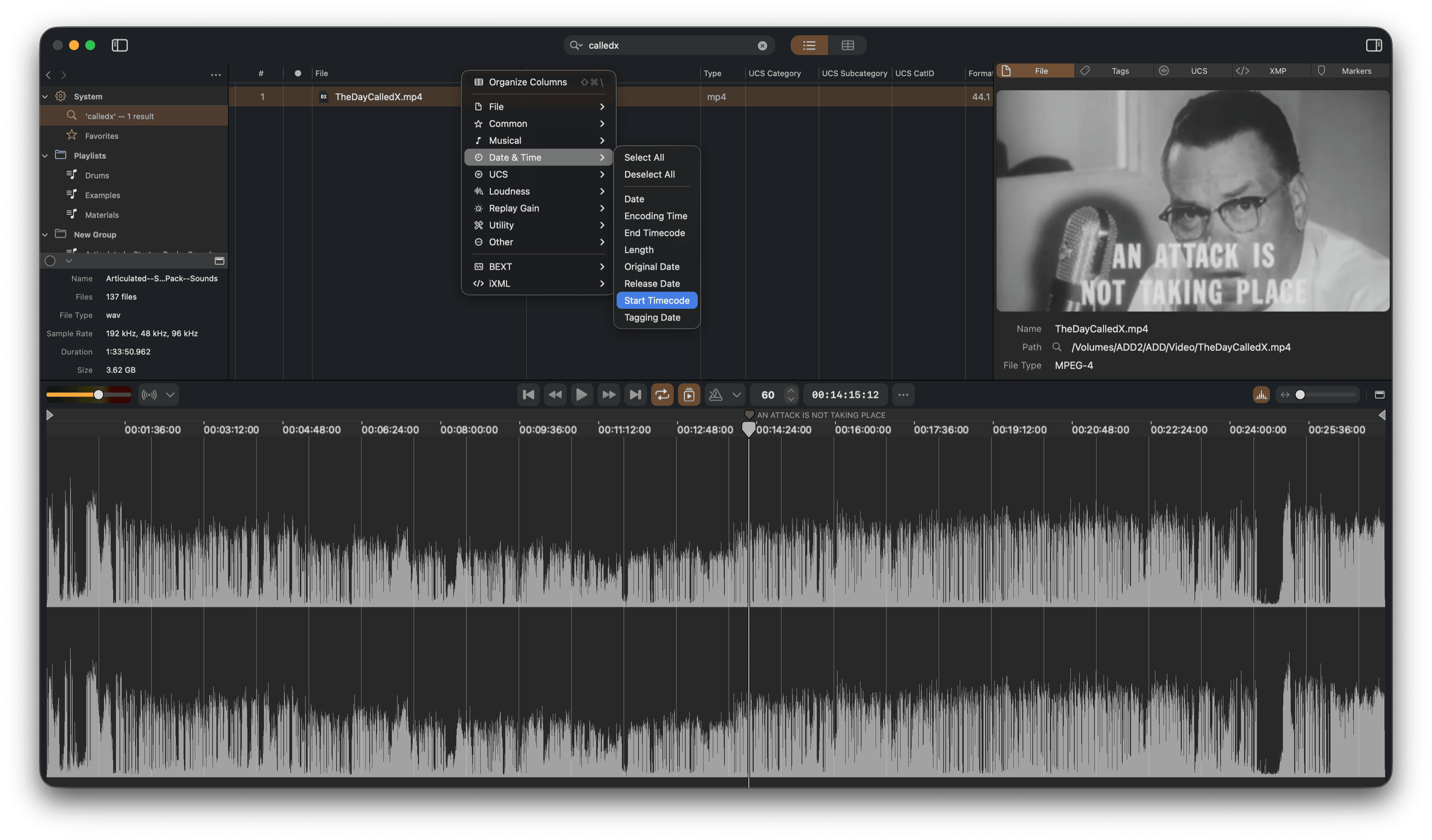
Task: Switch to the XMP inspector tab
Action: pos(1272,71)
